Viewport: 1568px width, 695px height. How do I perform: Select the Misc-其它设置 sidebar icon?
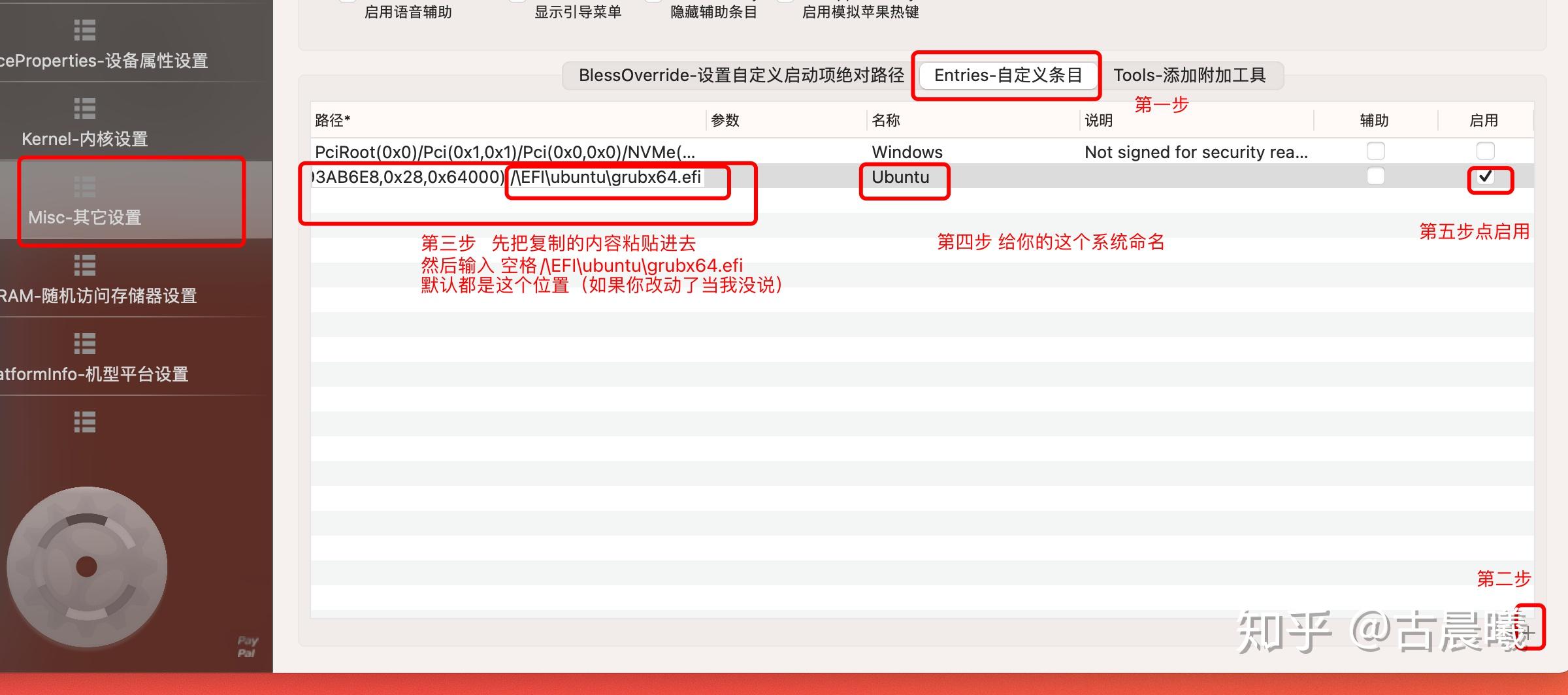[x=85, y=189]
